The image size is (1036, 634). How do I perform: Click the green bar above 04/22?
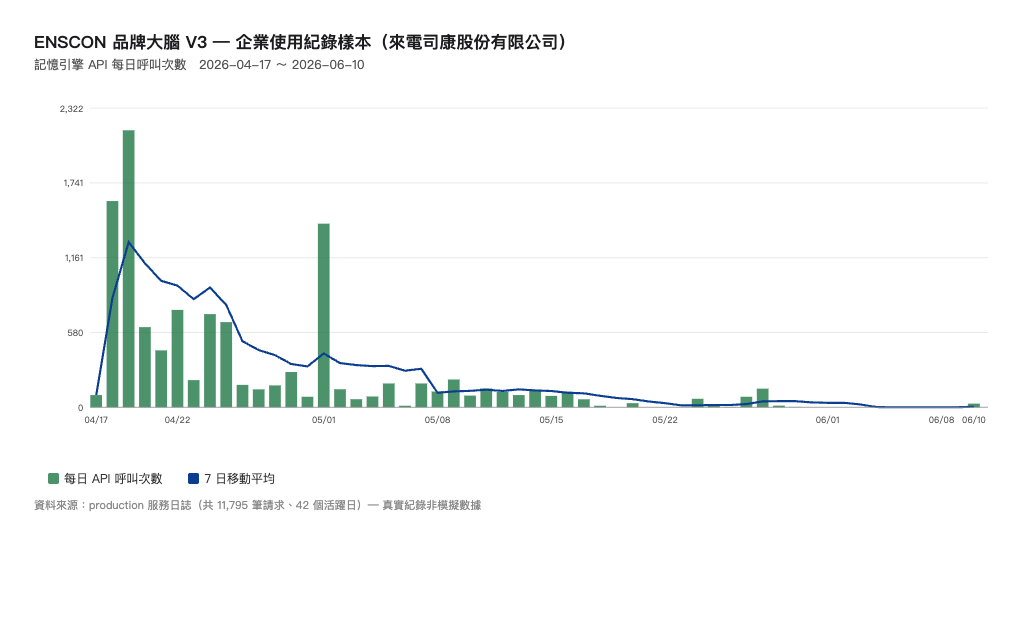(177, 359)
